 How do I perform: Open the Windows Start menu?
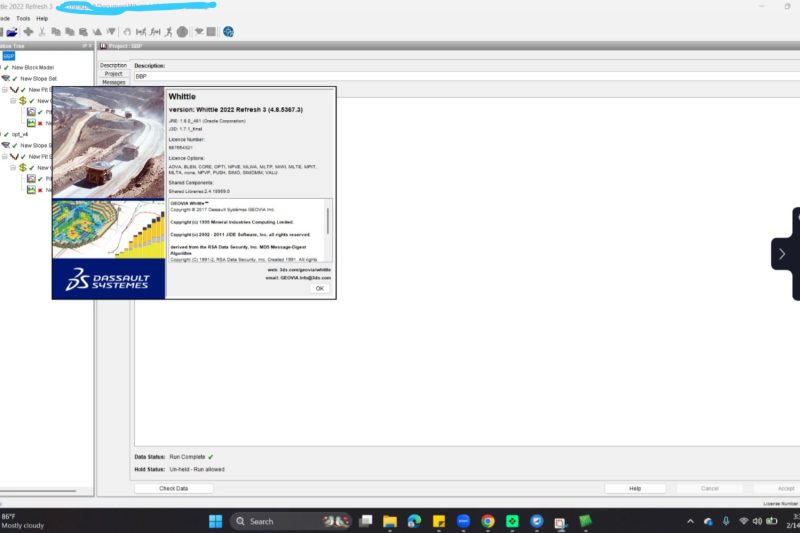tap(215, 521)
